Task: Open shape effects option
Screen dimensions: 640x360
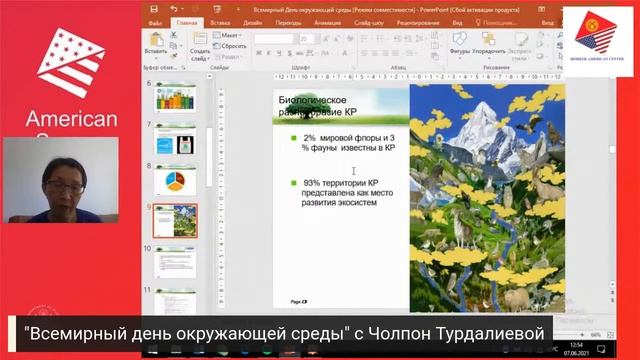Action: [x=541, y=56]
